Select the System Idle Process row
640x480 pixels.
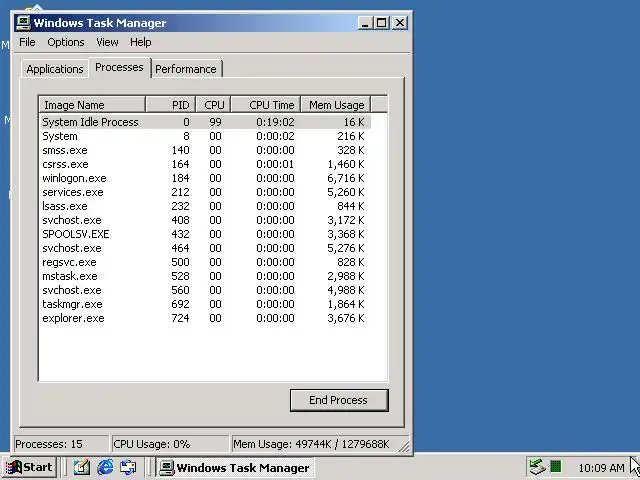(x=206, y=122)
